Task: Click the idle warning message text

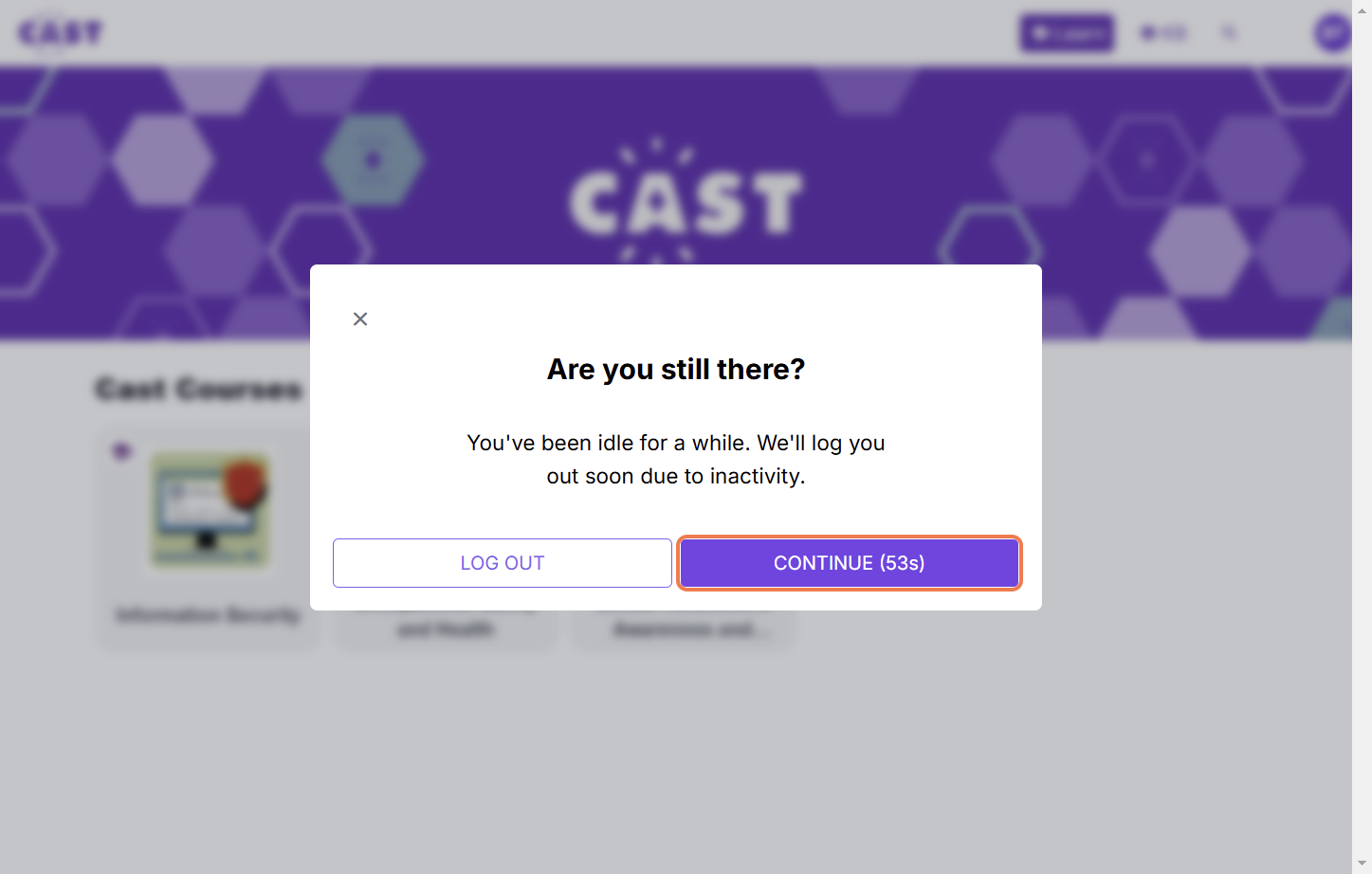Action: (x=675, y=460)
